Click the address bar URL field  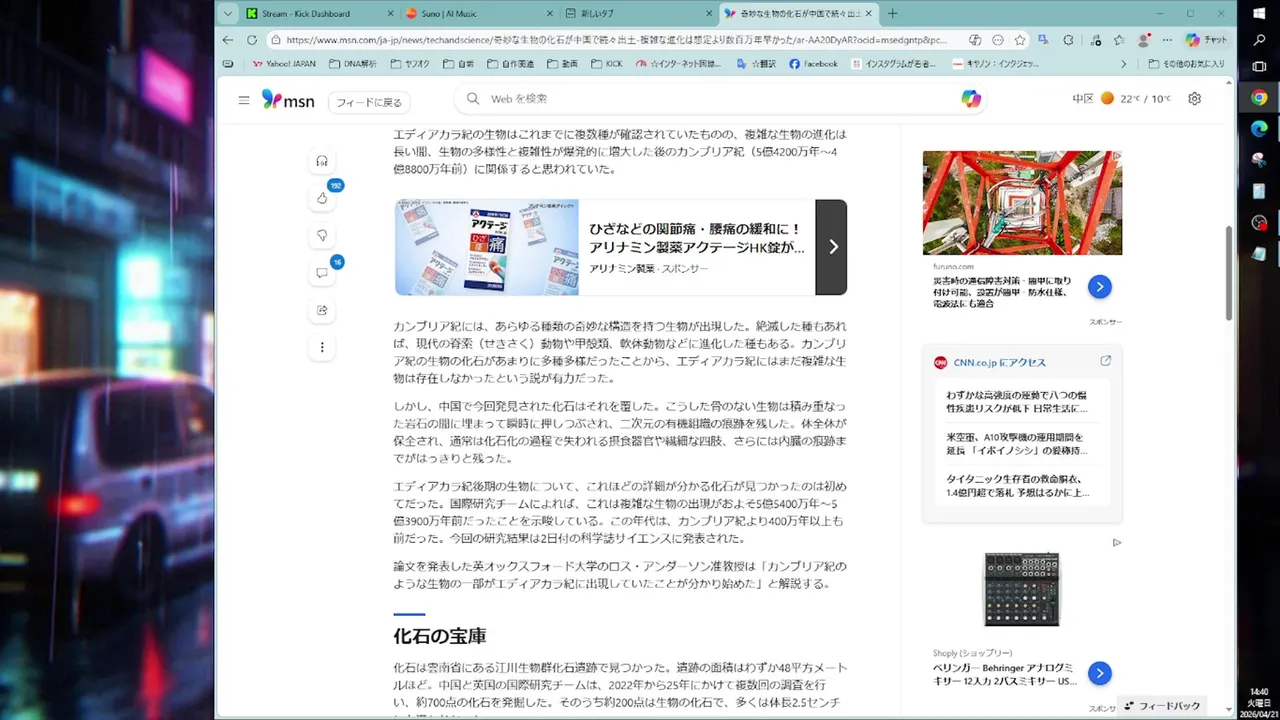tap(615, 40)
